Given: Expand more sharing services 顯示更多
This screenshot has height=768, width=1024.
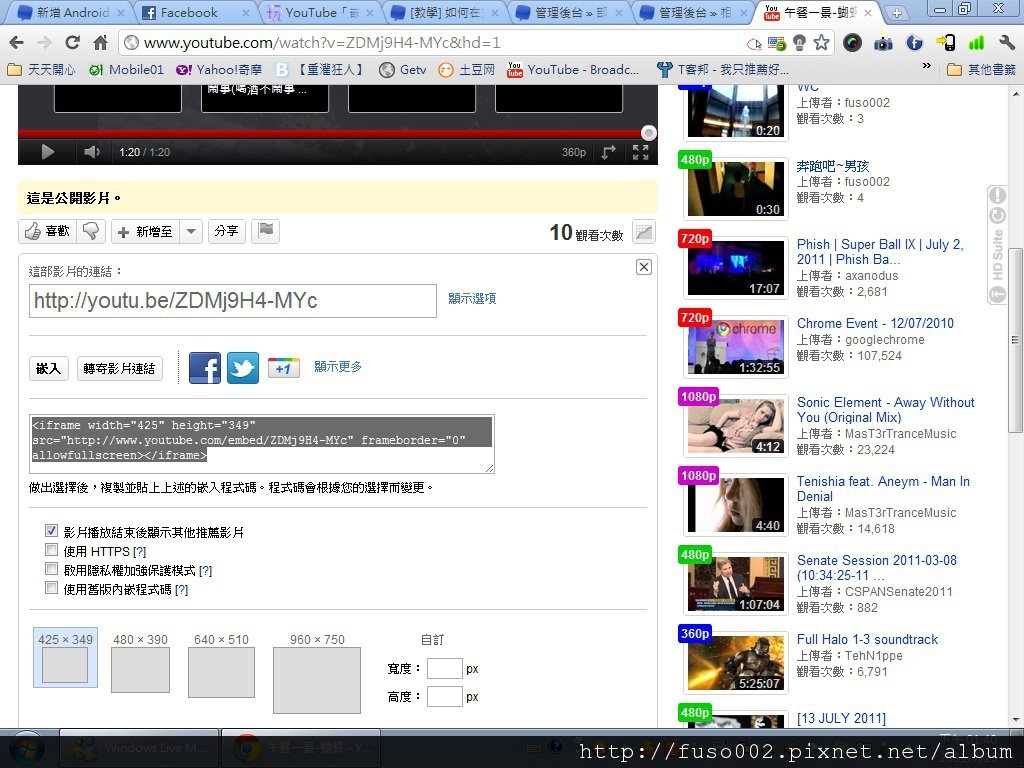Looking at the screenshot, I should 338,366.
